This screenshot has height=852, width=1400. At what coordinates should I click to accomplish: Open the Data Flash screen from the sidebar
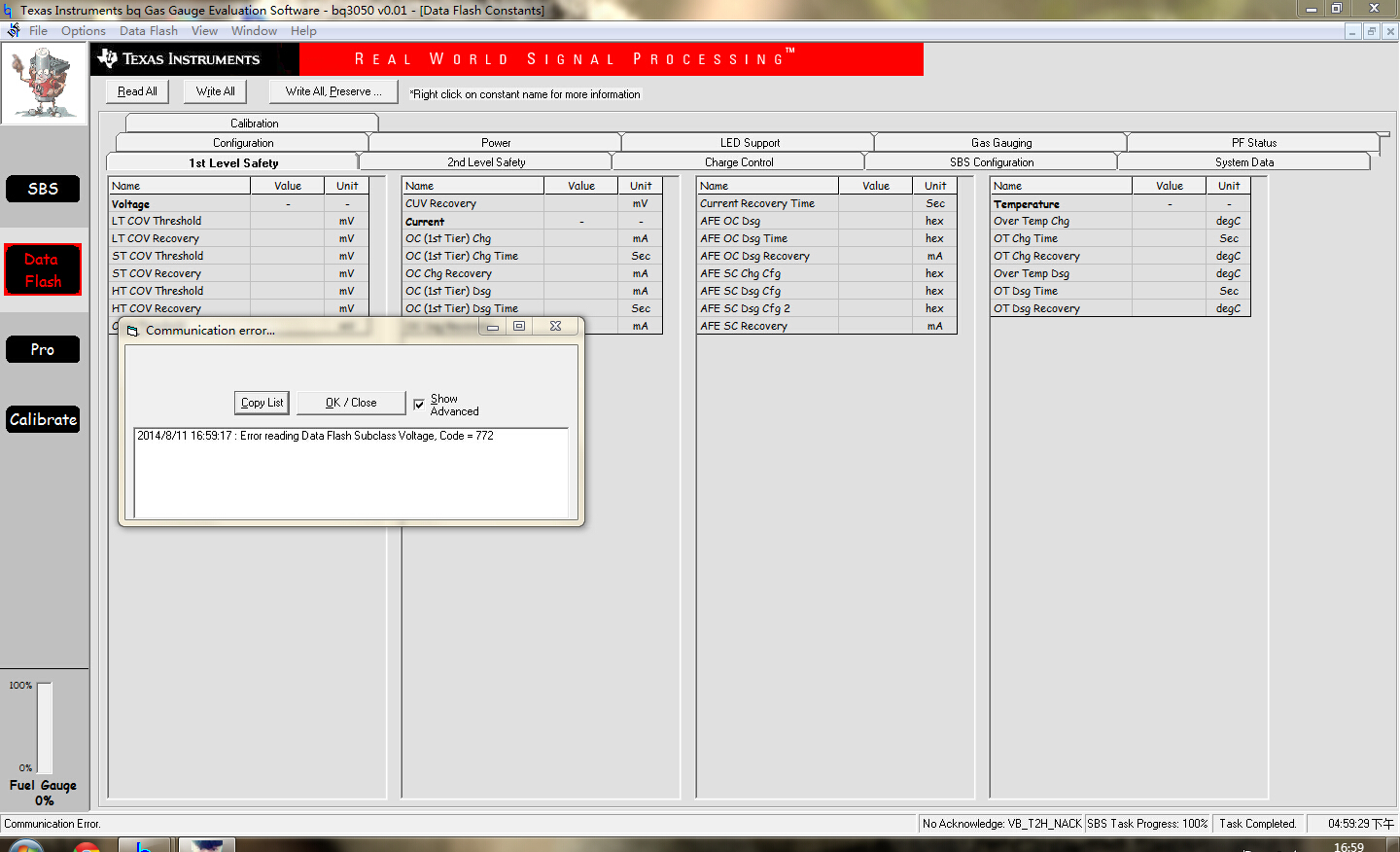pos(43,269)
